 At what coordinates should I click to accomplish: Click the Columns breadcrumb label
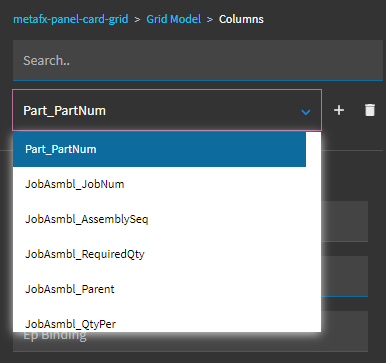tap(241, 19)
